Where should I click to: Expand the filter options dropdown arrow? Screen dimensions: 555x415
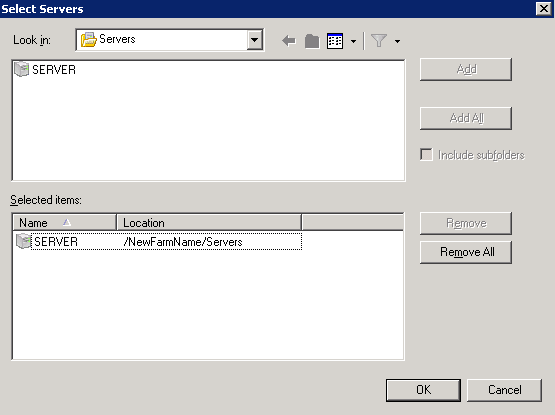pyautogui.click(x=397, y=41)
